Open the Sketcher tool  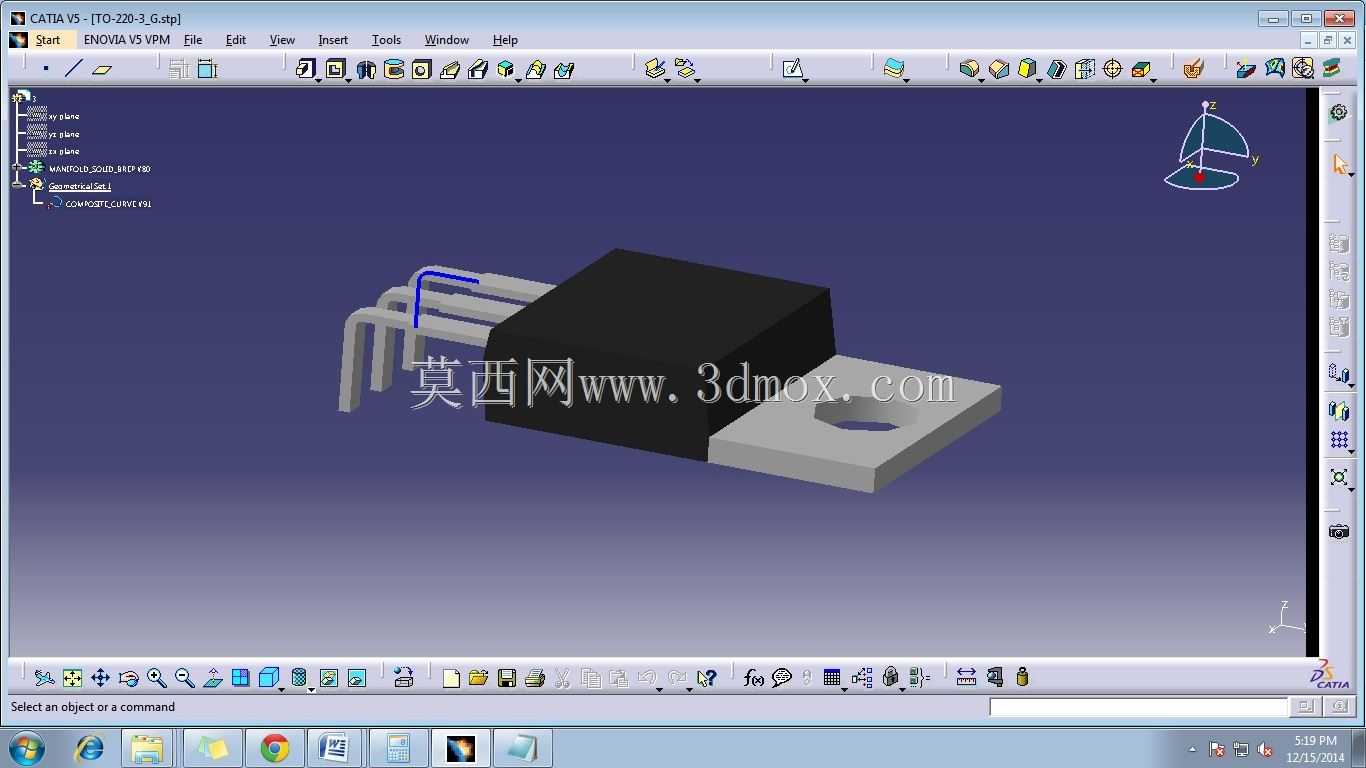792,69
